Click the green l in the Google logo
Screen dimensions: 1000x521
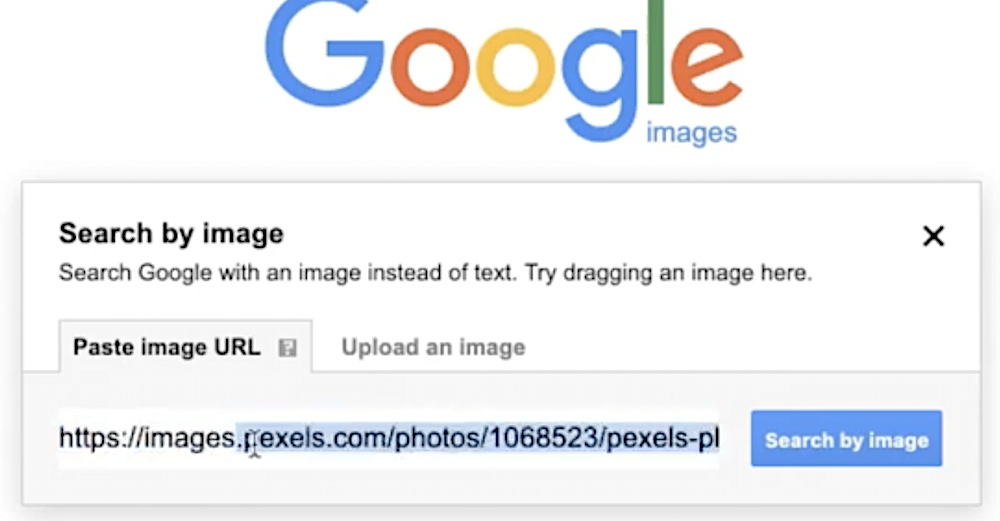[656, 52]
